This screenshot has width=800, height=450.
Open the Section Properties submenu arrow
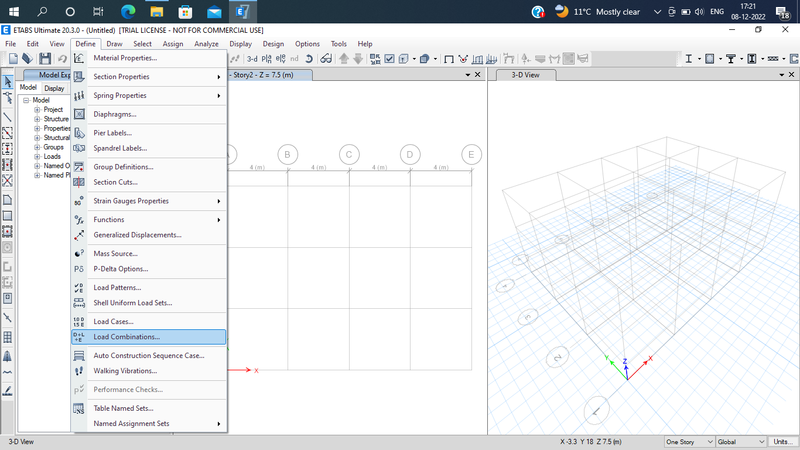click(x=219, y=77)
